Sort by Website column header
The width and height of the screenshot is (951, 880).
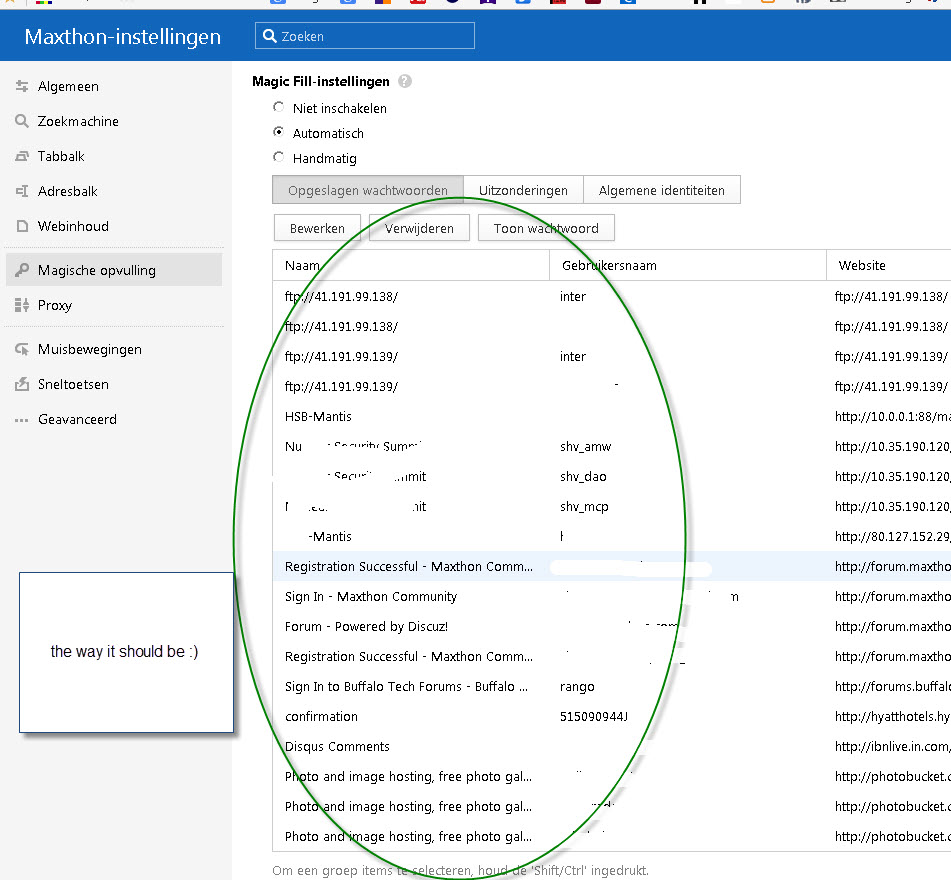(889, 265)
